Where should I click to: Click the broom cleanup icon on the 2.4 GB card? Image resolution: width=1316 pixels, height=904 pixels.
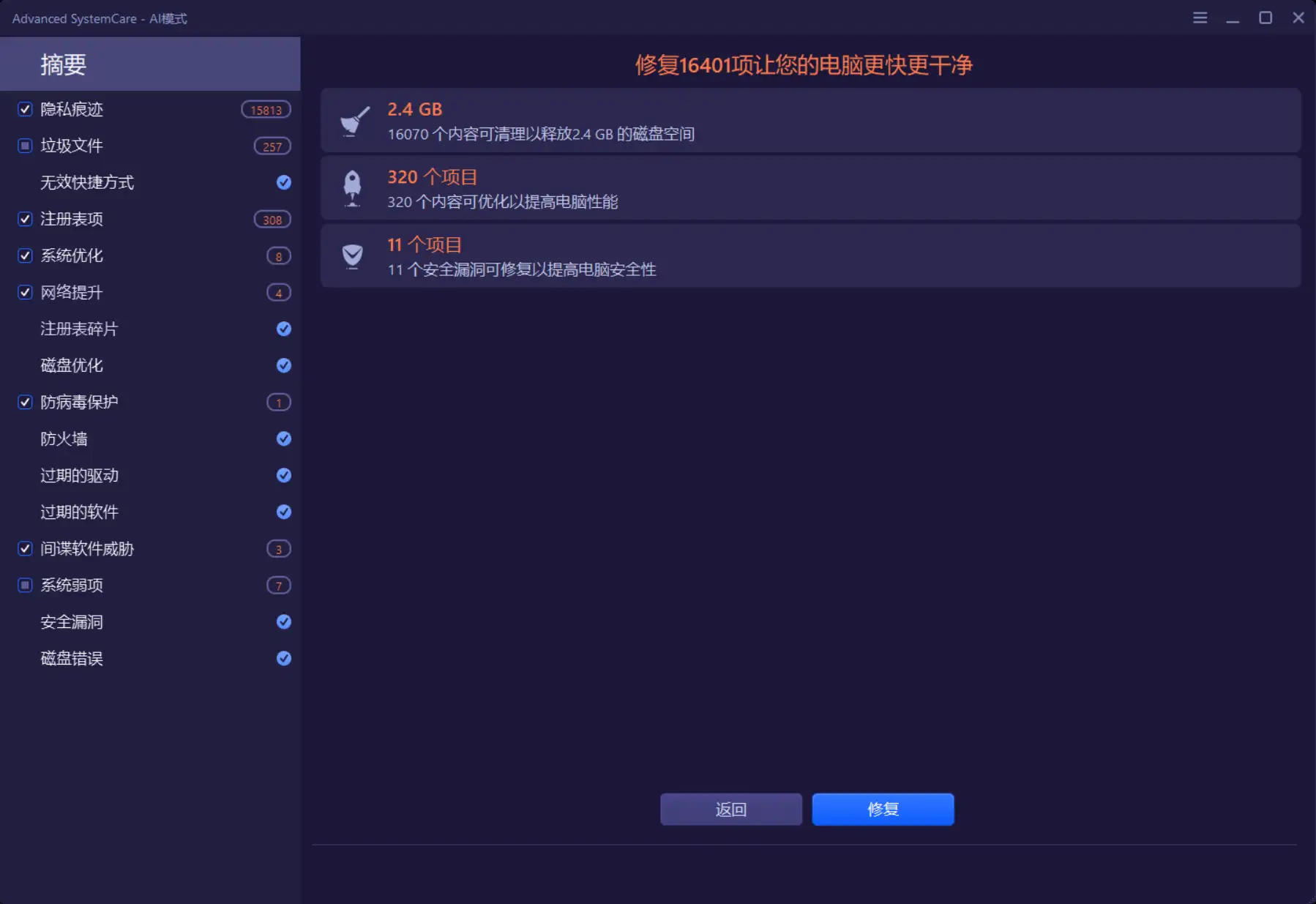pyautogui.click(x=352, y=121)
